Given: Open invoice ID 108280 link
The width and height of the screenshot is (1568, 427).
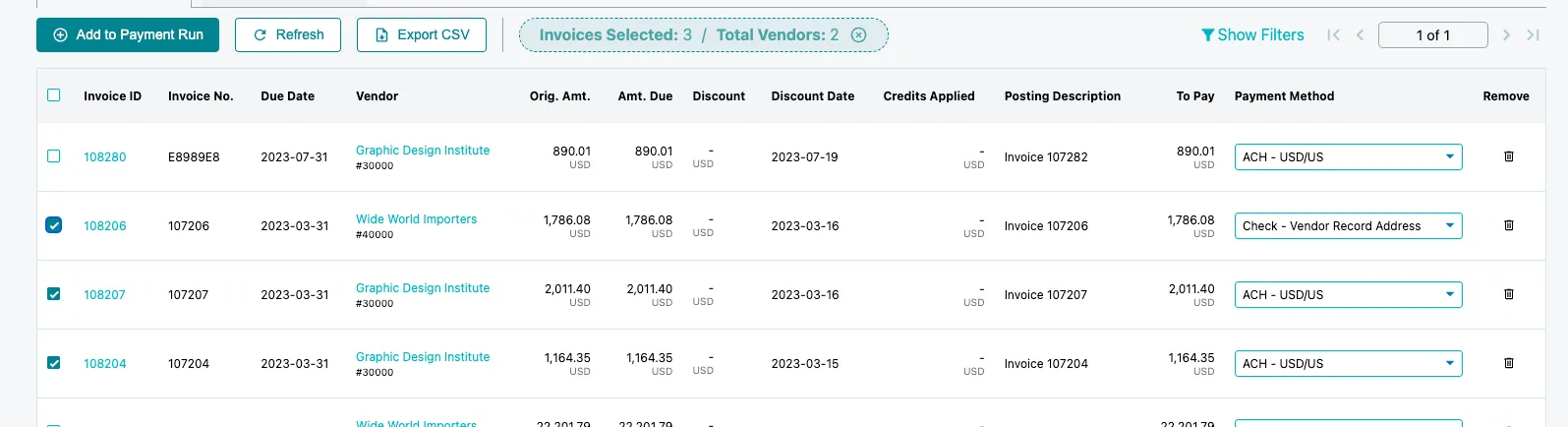Looking at the screenshot, I should 104,156.
